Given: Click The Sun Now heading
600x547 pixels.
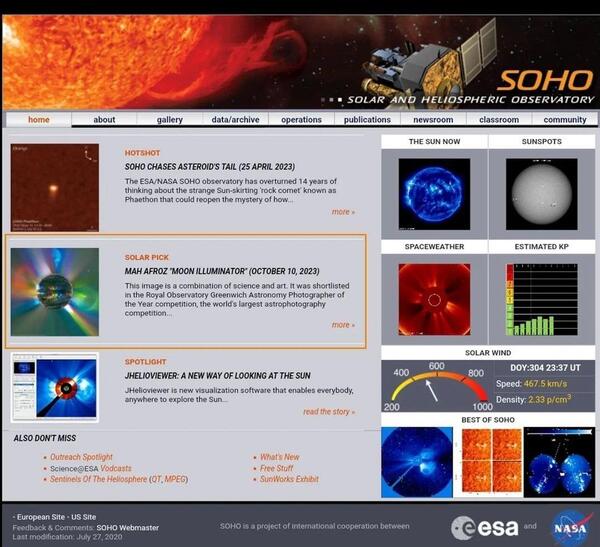Looking at the screenshot, I should [x=434, y=142].
